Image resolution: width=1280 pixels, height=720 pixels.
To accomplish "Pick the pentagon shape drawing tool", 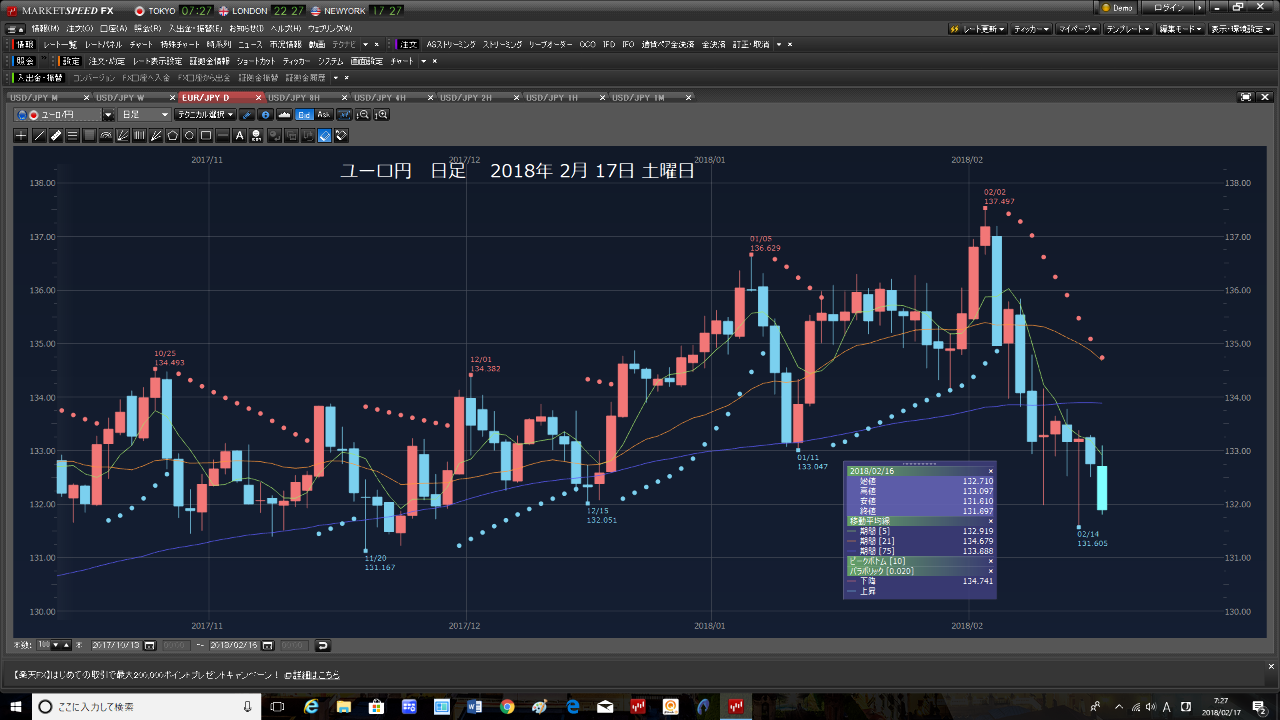I will click(172, 135).
